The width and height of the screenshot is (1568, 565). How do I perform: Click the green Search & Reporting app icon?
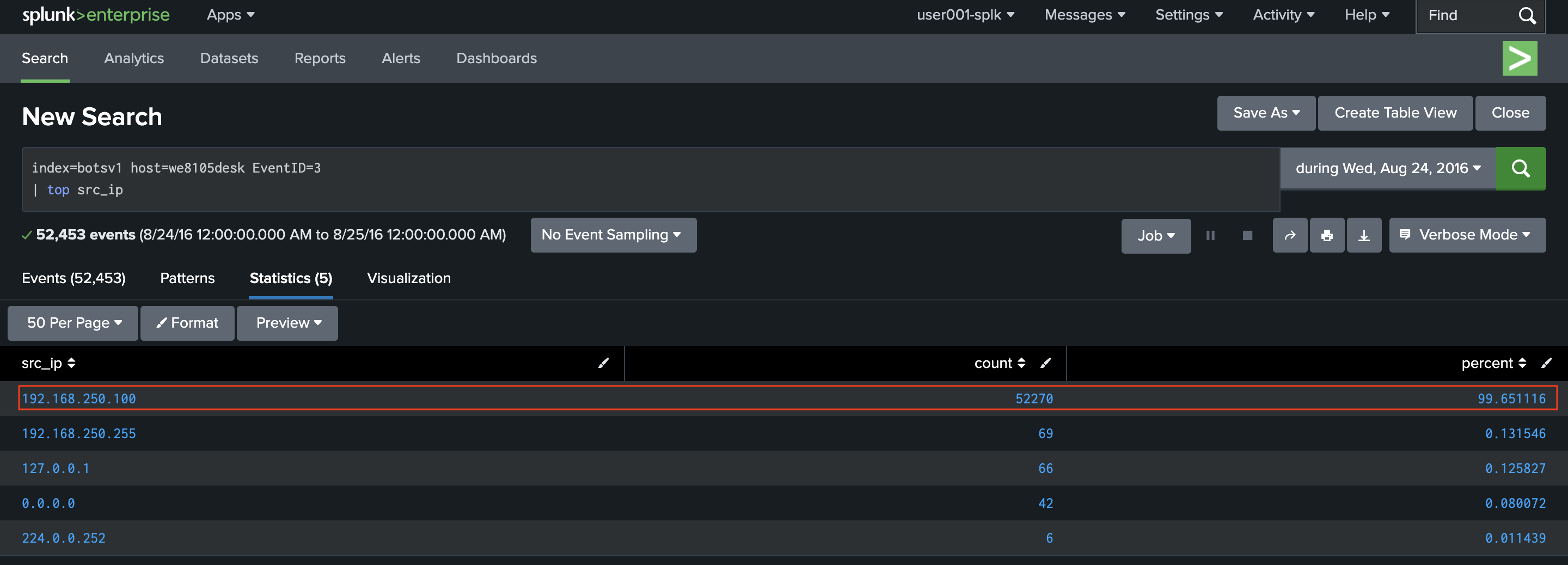1520,58
